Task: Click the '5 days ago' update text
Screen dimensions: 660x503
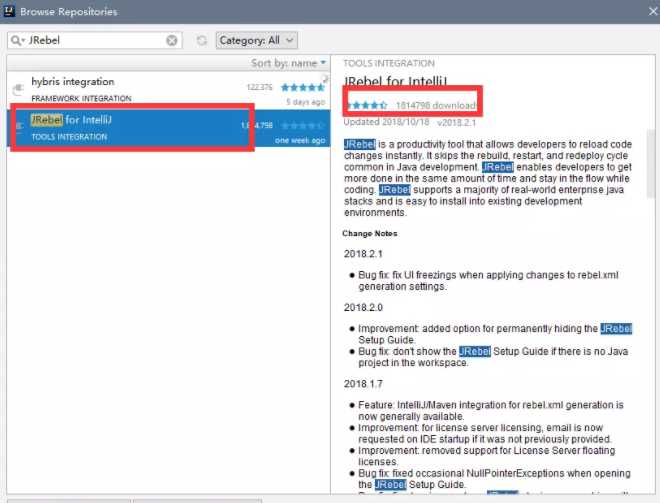Action: click(305, 102)
